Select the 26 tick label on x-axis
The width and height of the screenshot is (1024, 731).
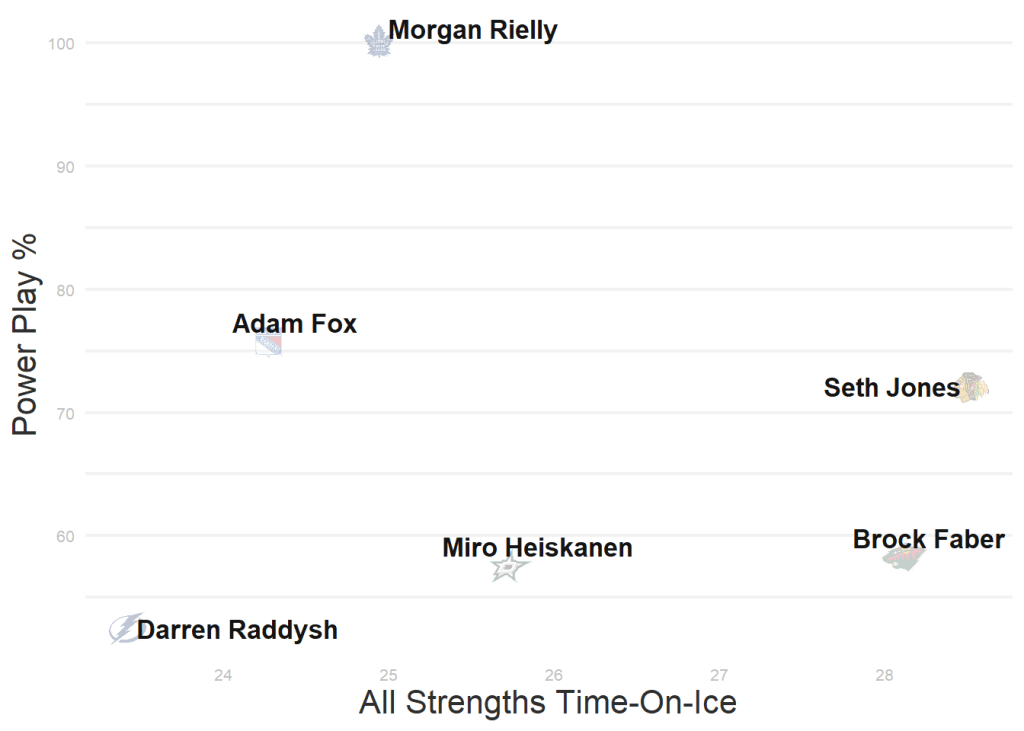(x=554, y=676)
